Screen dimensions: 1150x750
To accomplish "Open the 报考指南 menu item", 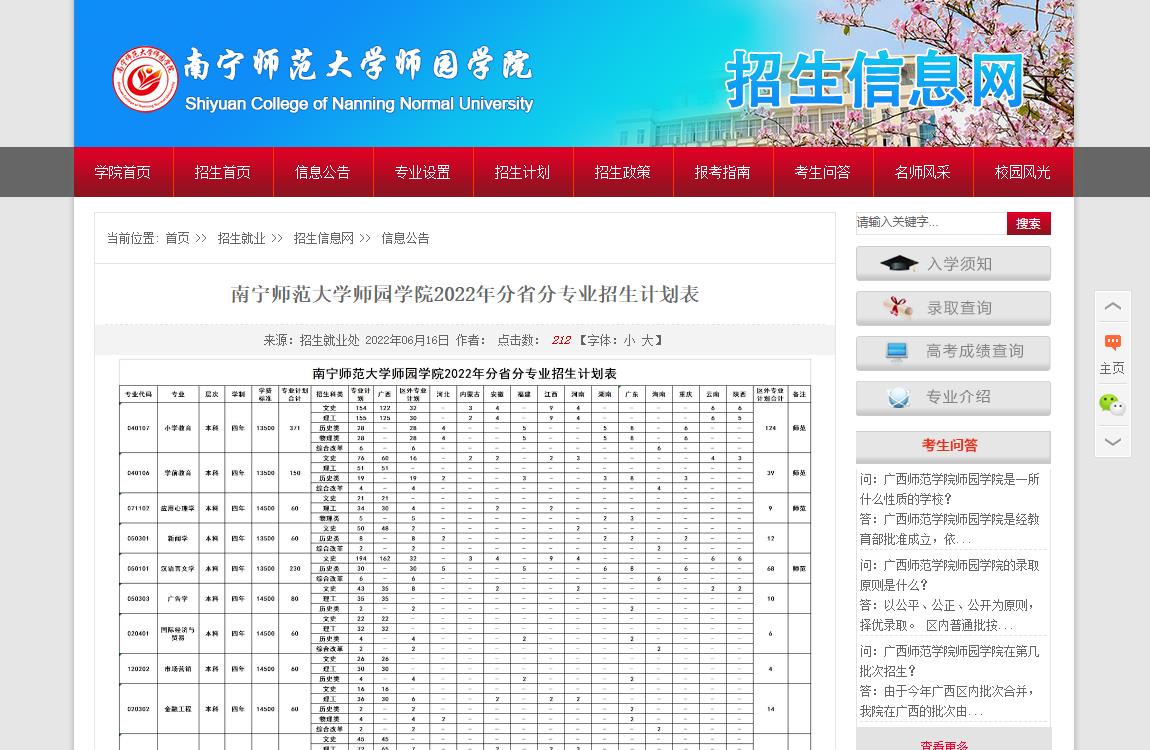I will pyautogui.click(x=723, y=172).
